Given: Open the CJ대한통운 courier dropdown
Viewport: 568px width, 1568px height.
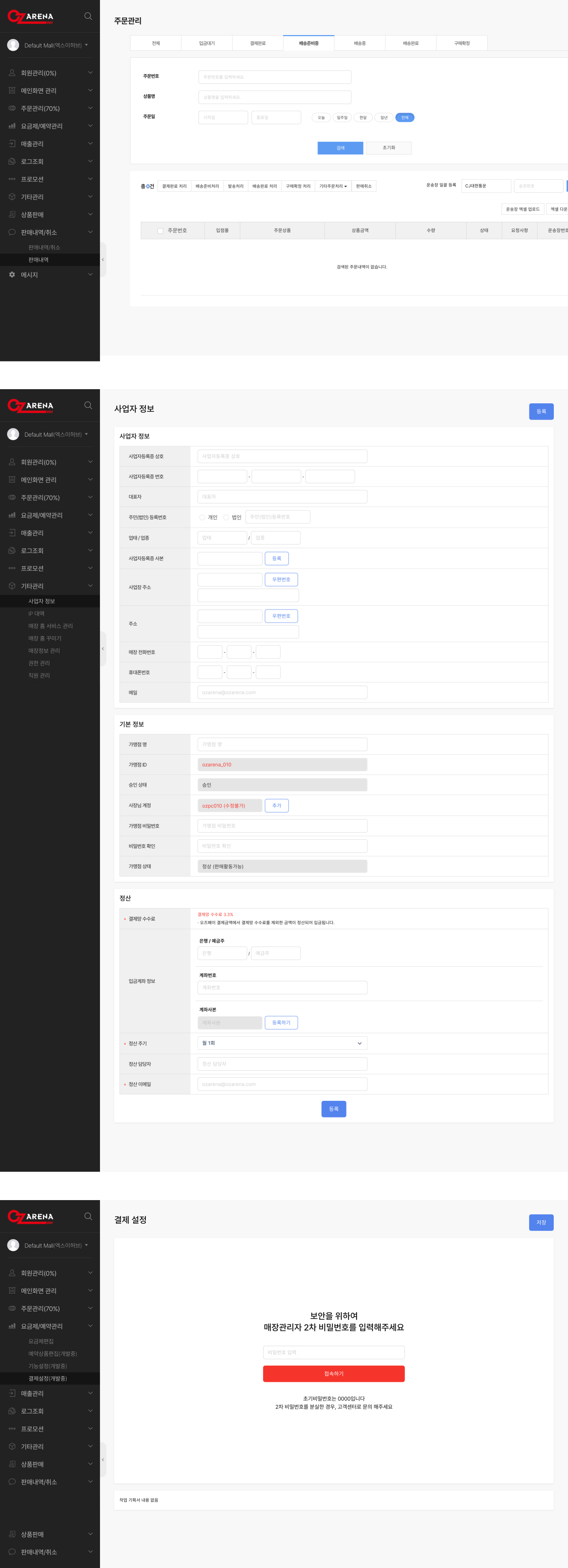Looking at the screenshot, I should click(x=485, y=186).
